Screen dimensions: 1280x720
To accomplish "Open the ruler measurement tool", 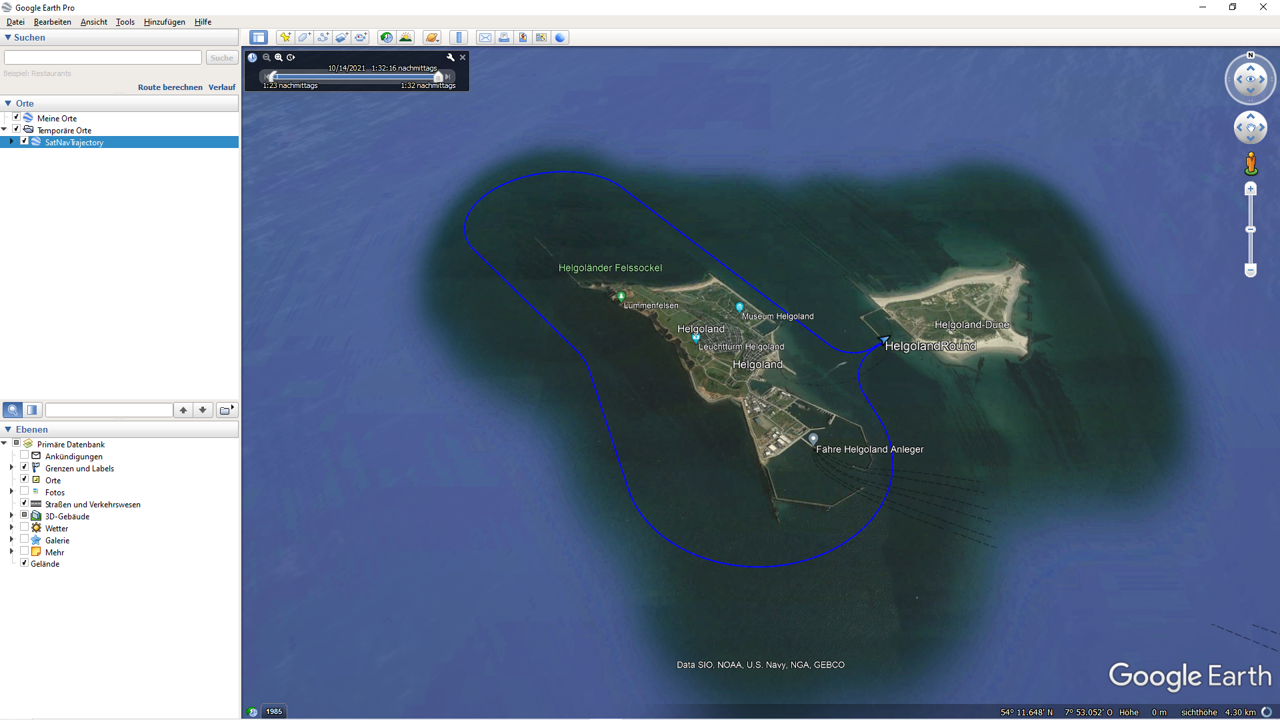I will [x=459, y=38].
